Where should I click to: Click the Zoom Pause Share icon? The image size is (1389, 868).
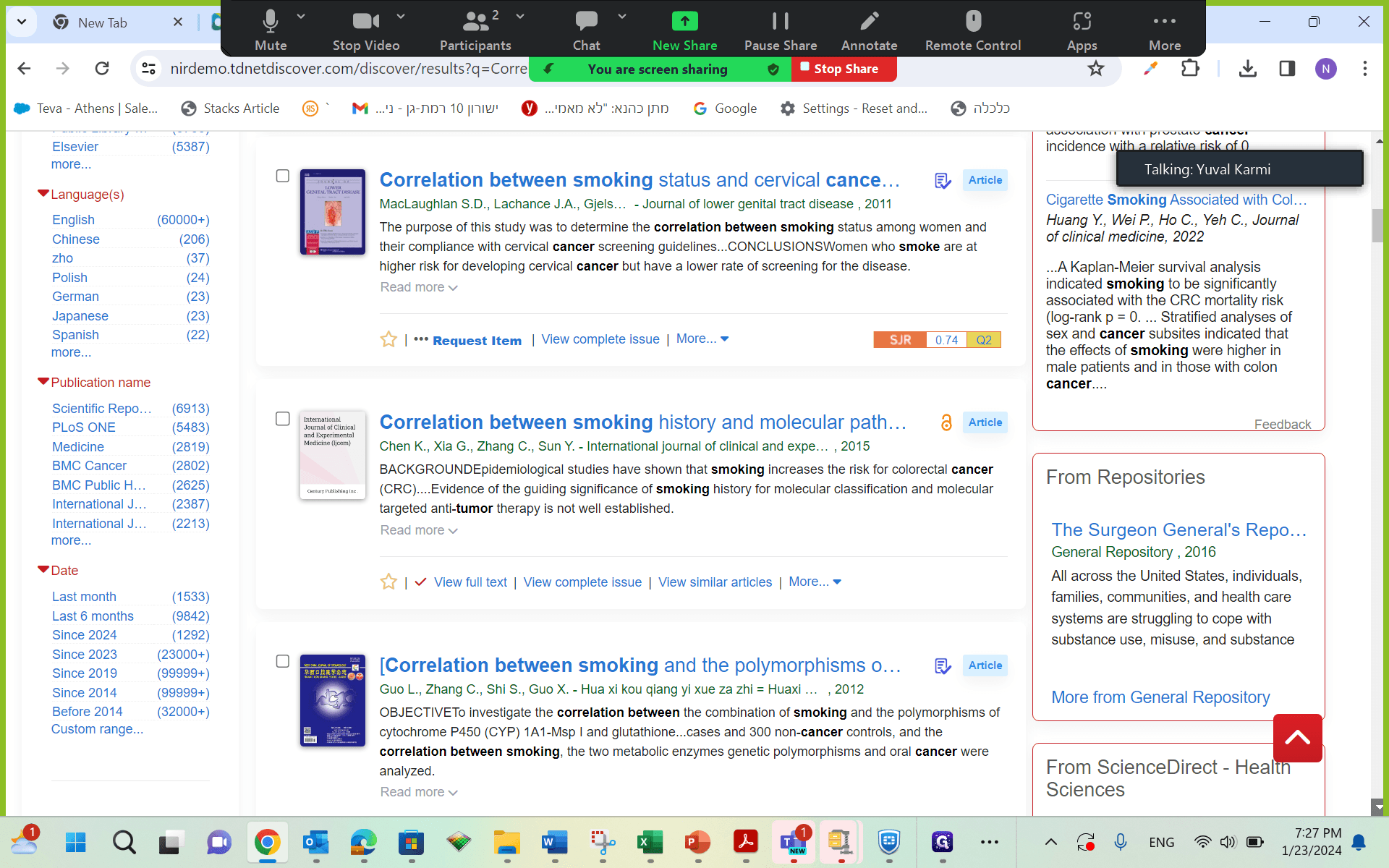pyautogui.click(x=780, y=21)
